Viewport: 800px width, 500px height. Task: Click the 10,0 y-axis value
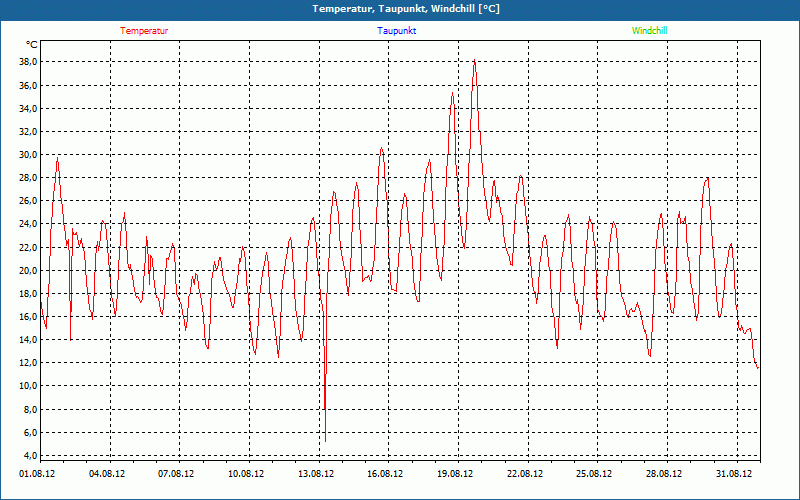pos(28,386)
